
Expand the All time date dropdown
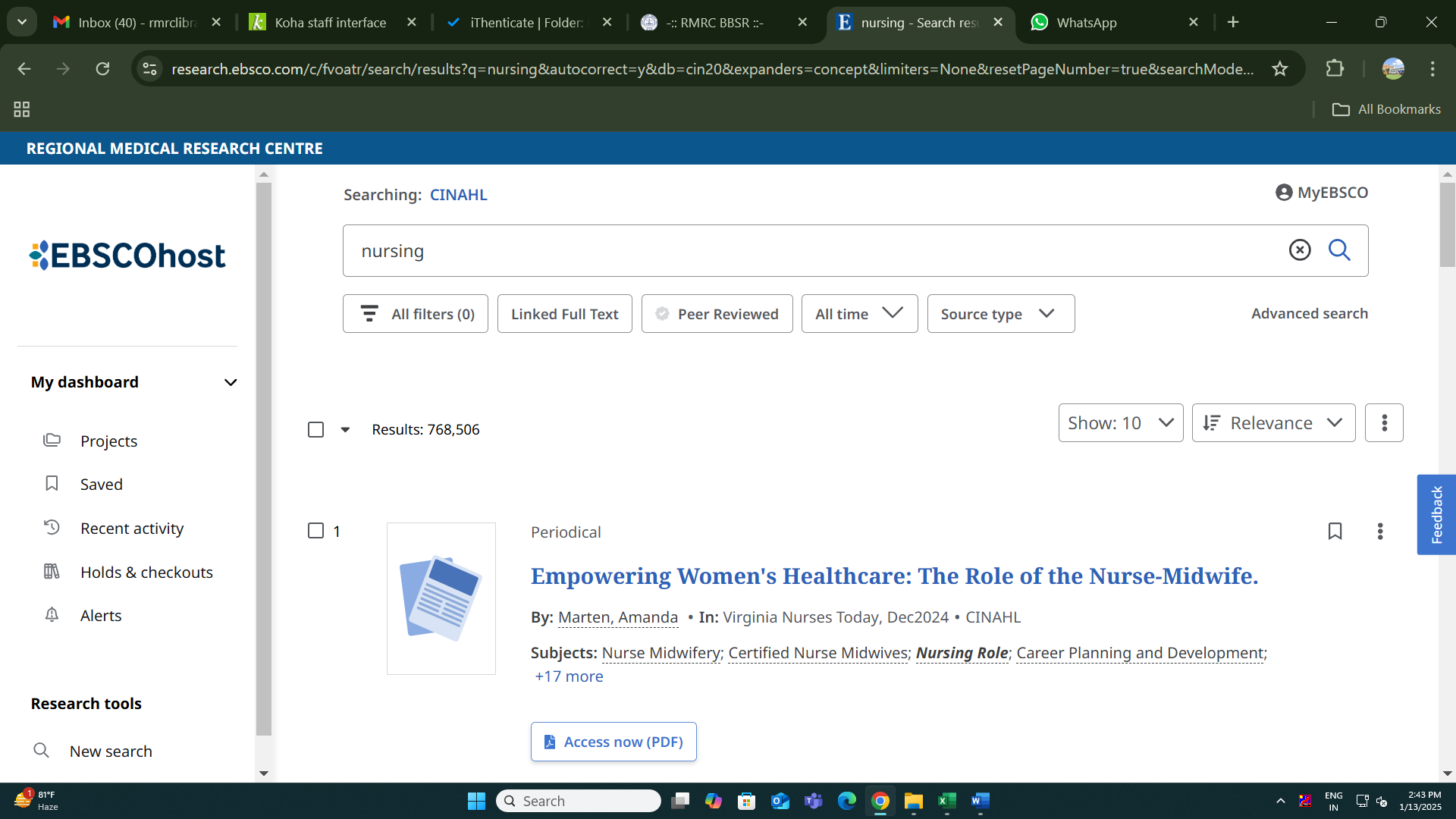pyautogui.click(x=859, y=314)
